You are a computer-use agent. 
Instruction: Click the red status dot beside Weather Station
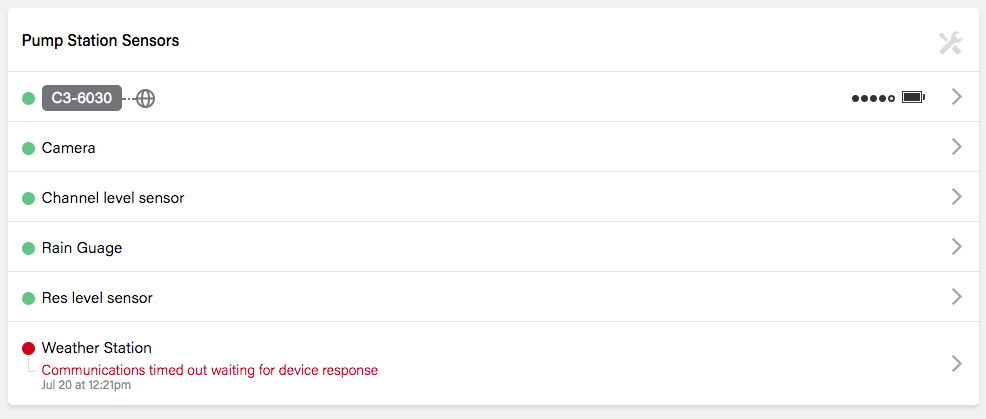pyautogui.click(x=28, y=348)
